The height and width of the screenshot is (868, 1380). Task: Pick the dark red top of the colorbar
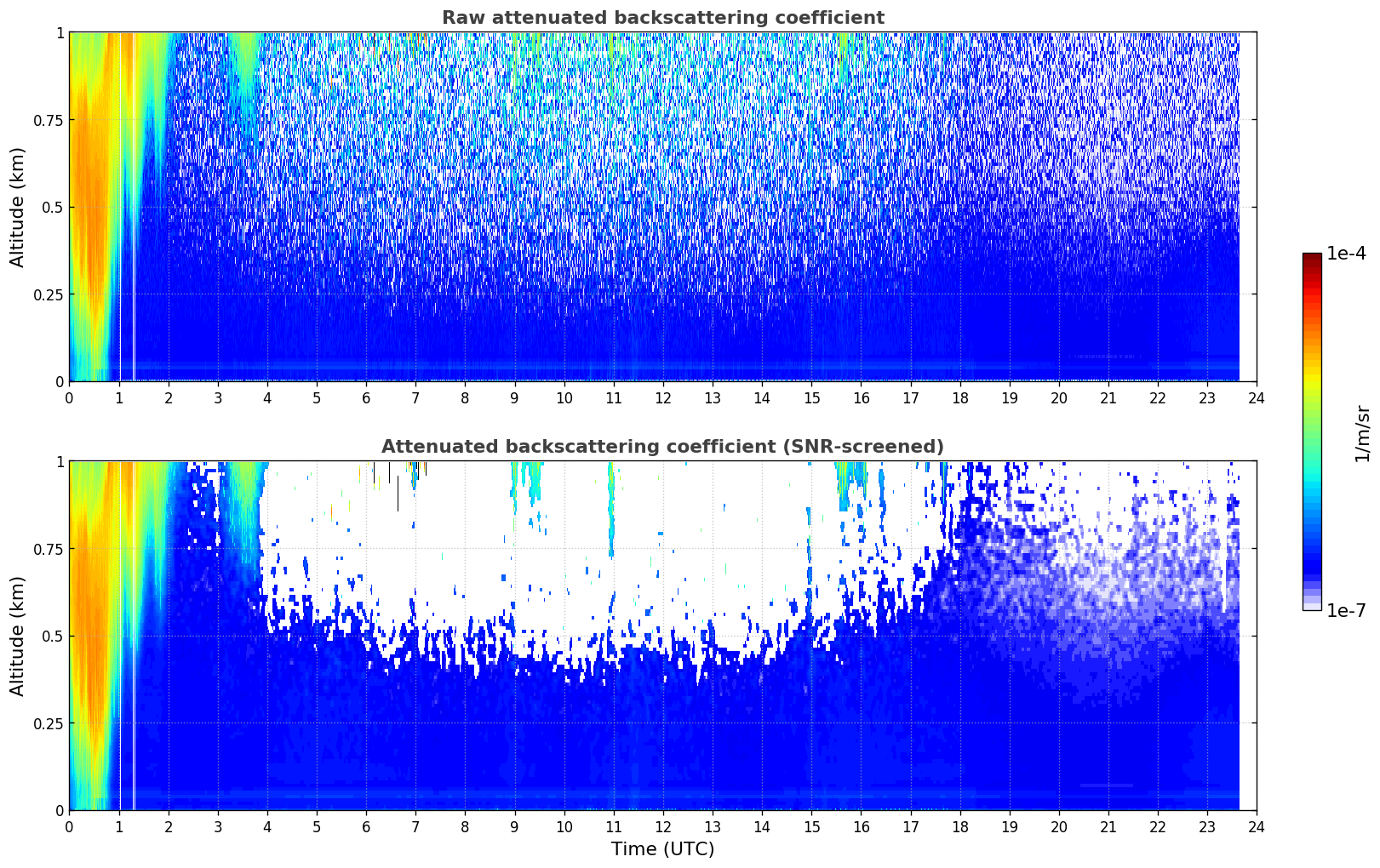pos(1312,260)
